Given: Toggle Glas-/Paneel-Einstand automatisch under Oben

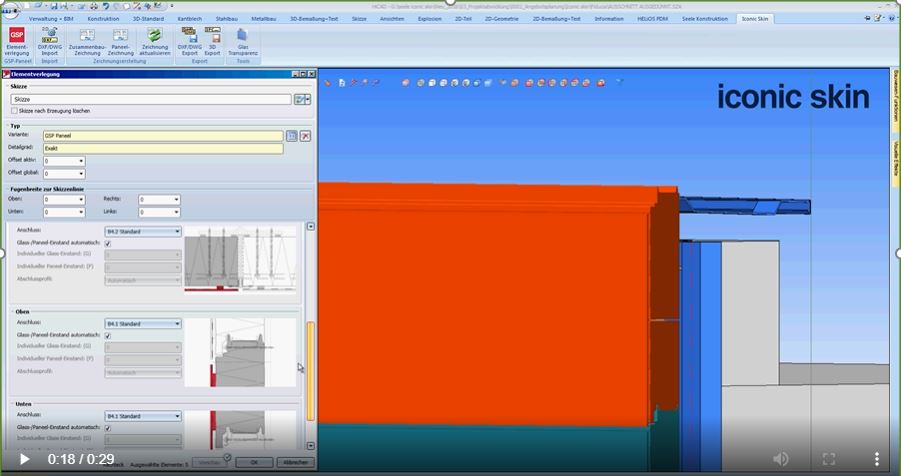Looking at the screenshot, I should click(x=107, y=335).
